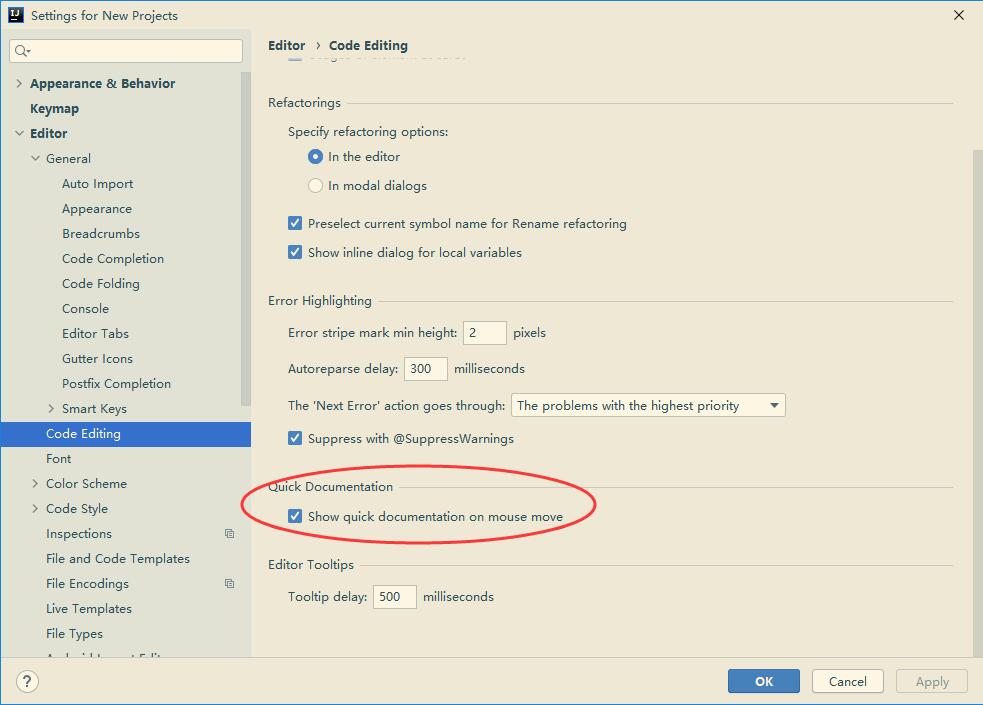This screenshot has height=705, width=983.
Task: Open the Keymap settings page
Action: (x=55, y=108)
